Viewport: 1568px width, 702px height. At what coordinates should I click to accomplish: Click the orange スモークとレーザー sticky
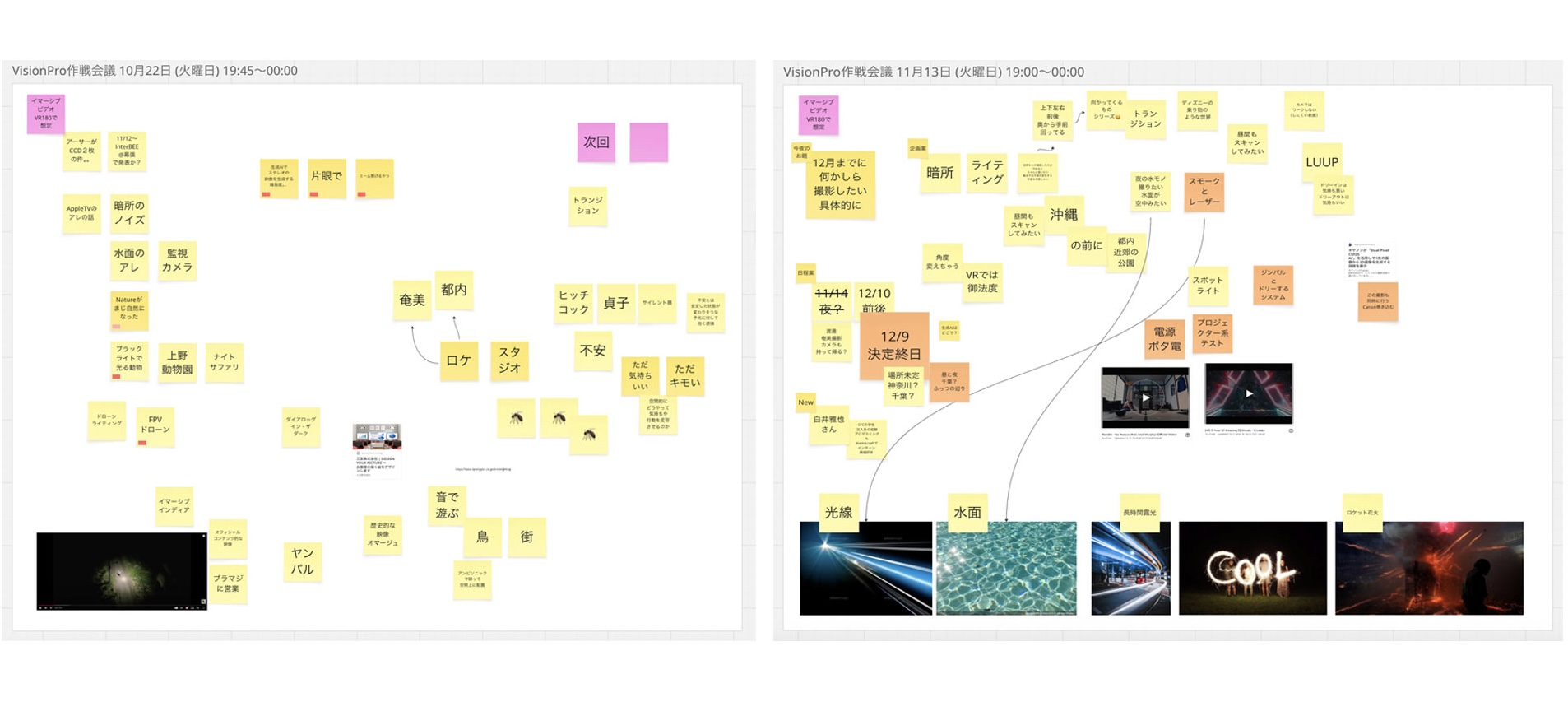pyautogui.click(x=1204, y=191)
